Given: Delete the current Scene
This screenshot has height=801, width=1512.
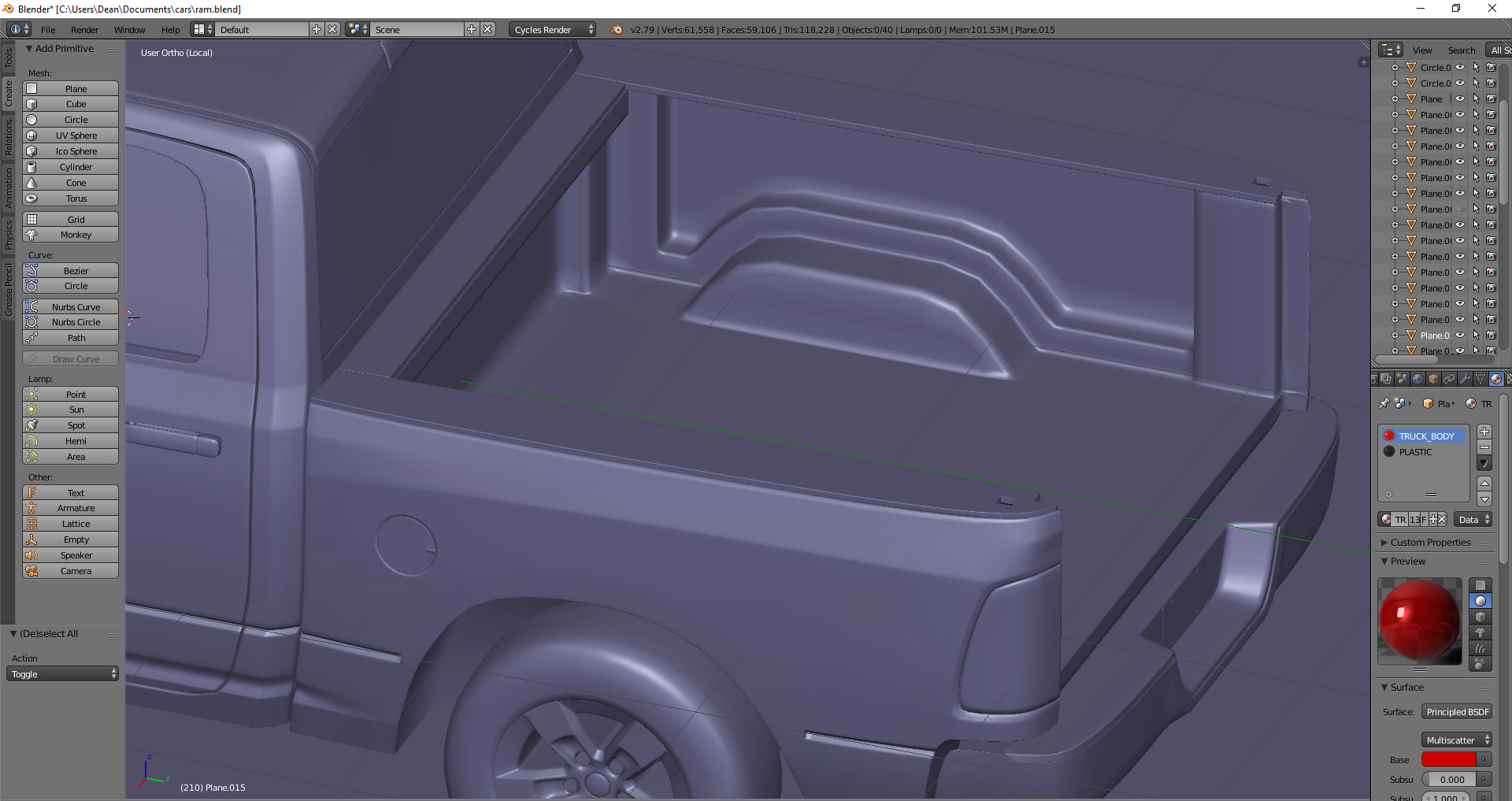Looking at the screenshot, I should (488, 29).
